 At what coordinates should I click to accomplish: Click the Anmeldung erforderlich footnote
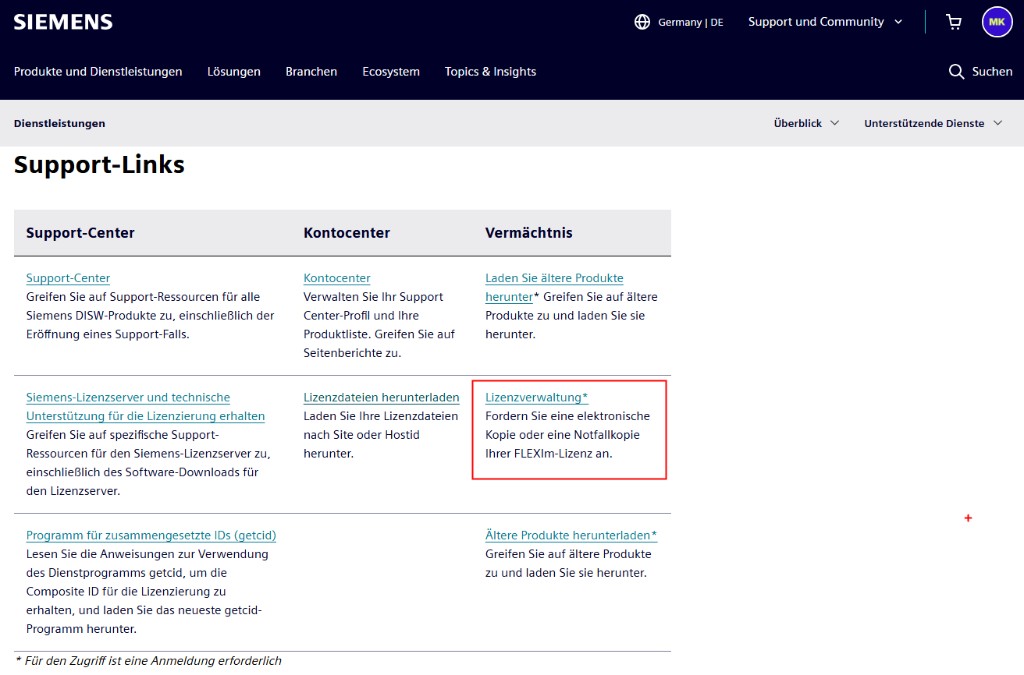(149, 661)
